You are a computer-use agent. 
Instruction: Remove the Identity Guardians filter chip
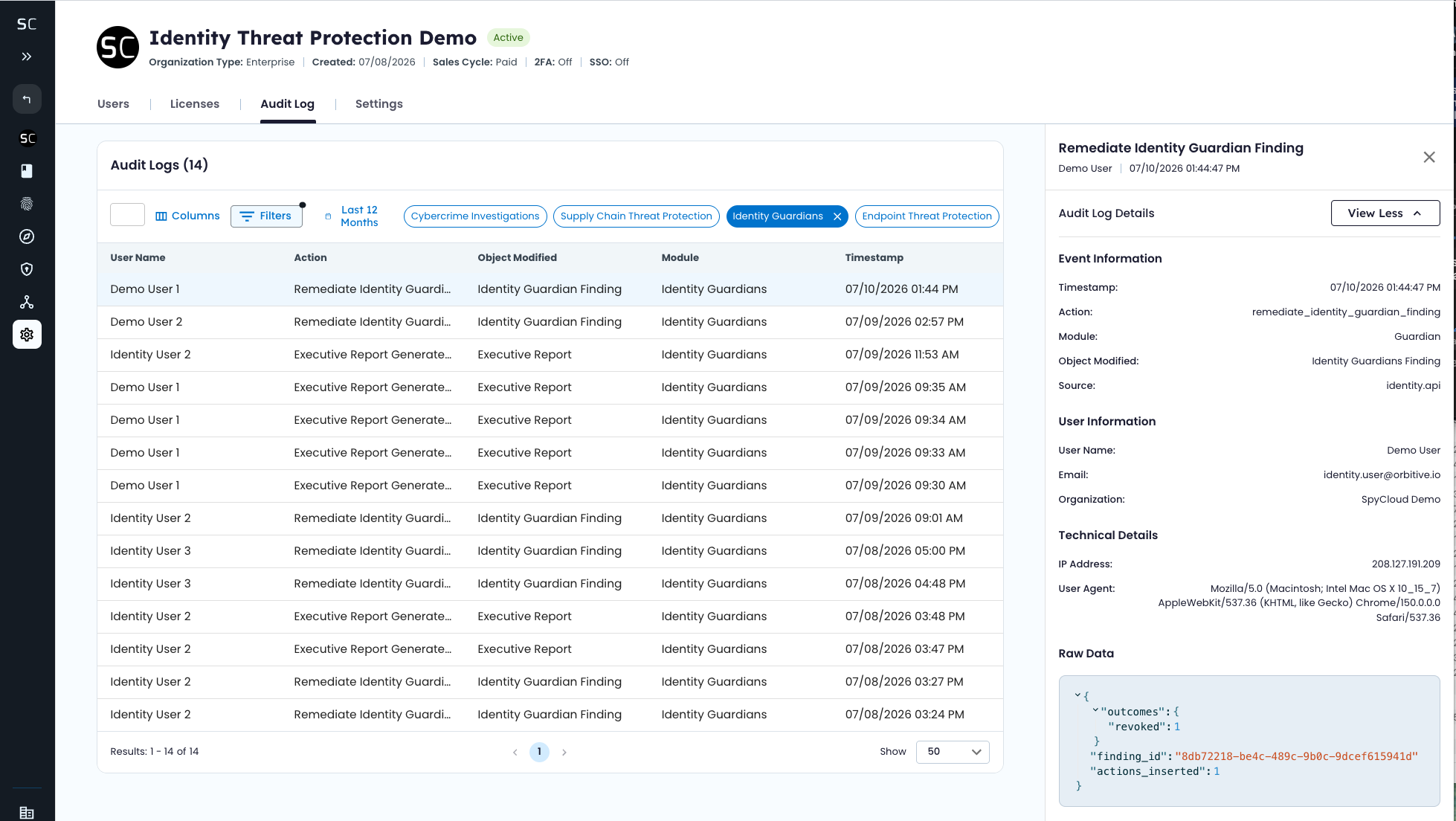coord(837,216)
